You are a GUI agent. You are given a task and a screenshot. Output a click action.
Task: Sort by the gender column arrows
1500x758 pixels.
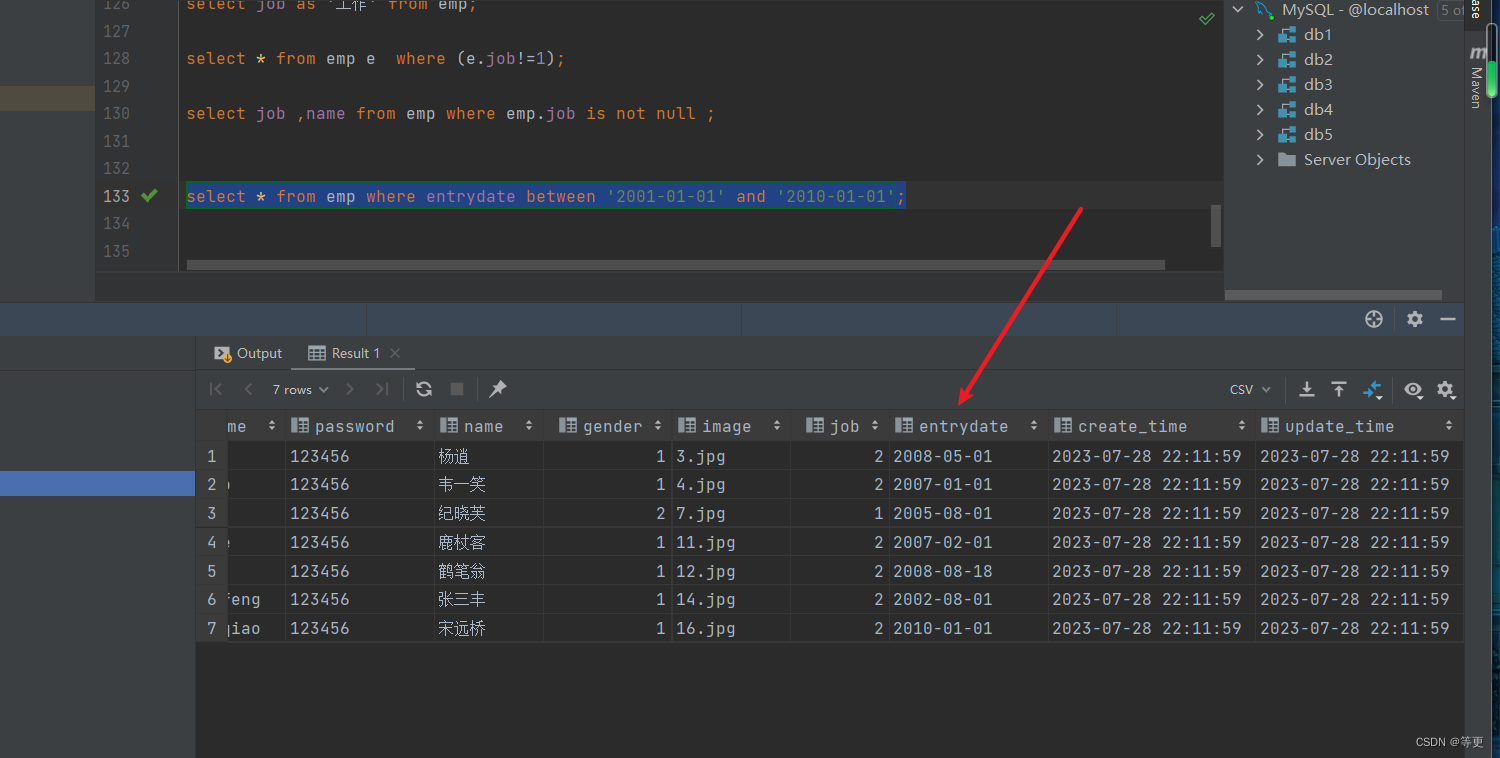[x=658, y=425]
